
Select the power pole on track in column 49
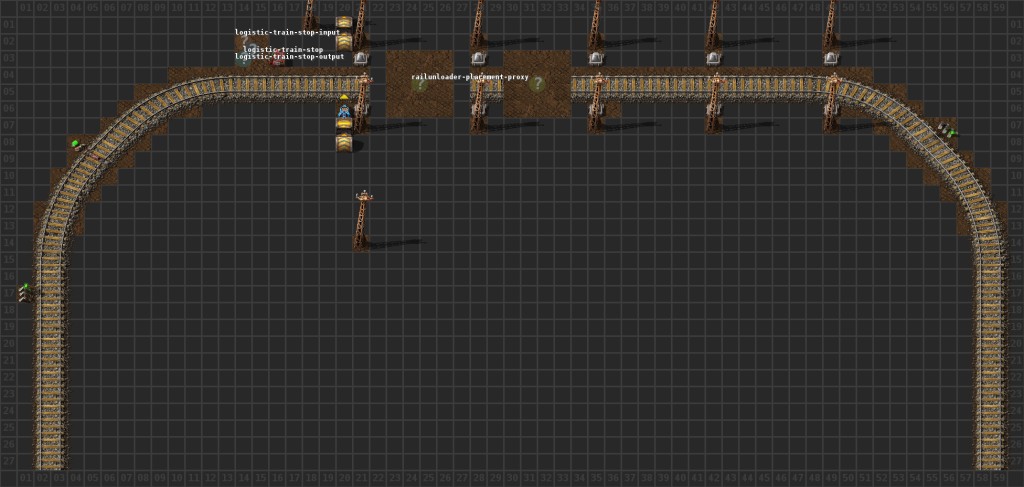[831, 101]
